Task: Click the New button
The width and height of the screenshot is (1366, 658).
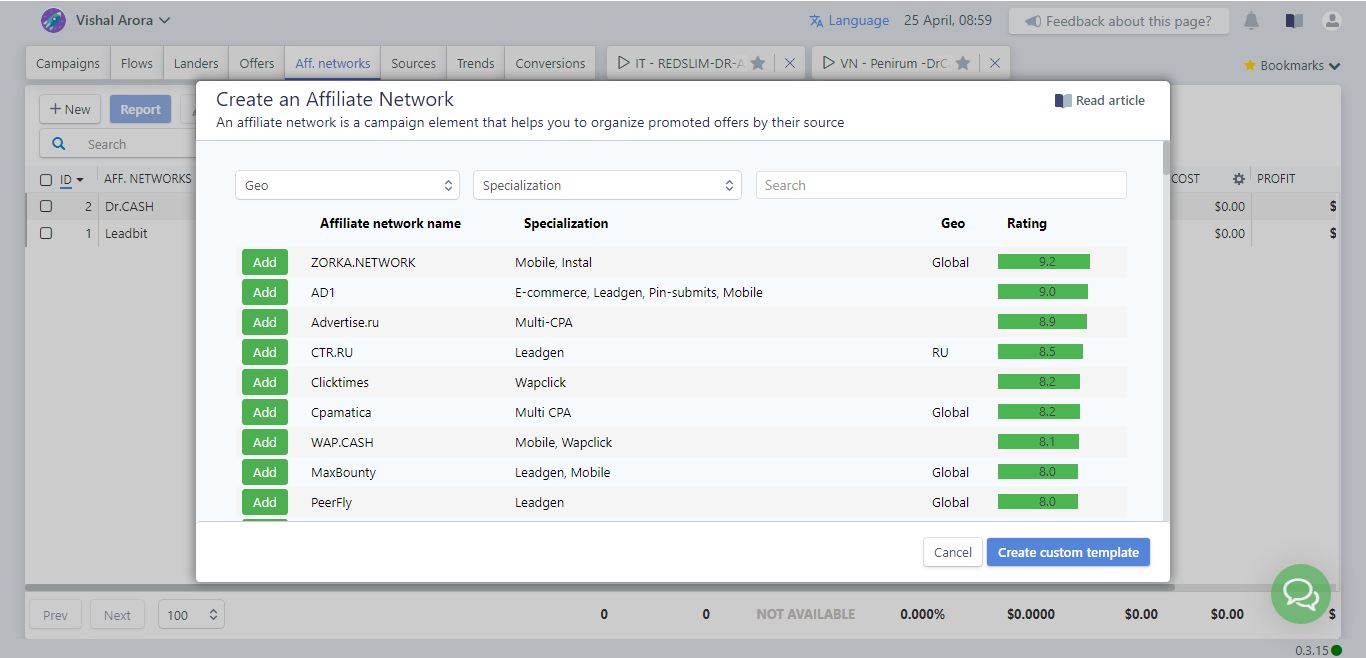Action: 70,109
